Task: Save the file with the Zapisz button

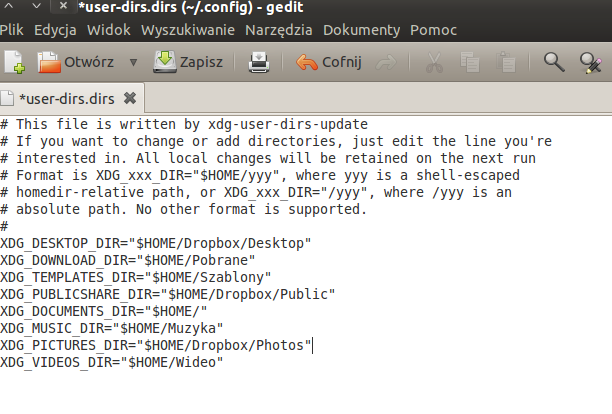Action: 188,62
